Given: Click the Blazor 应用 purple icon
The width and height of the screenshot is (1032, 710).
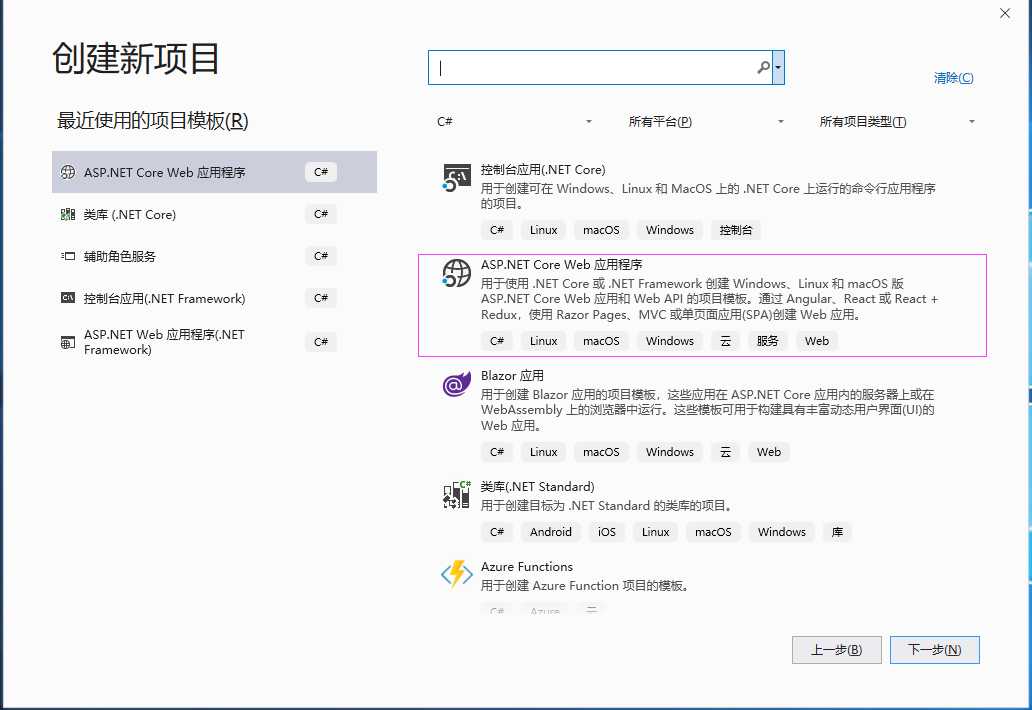Looking at the screenshot, I should 457,384.
